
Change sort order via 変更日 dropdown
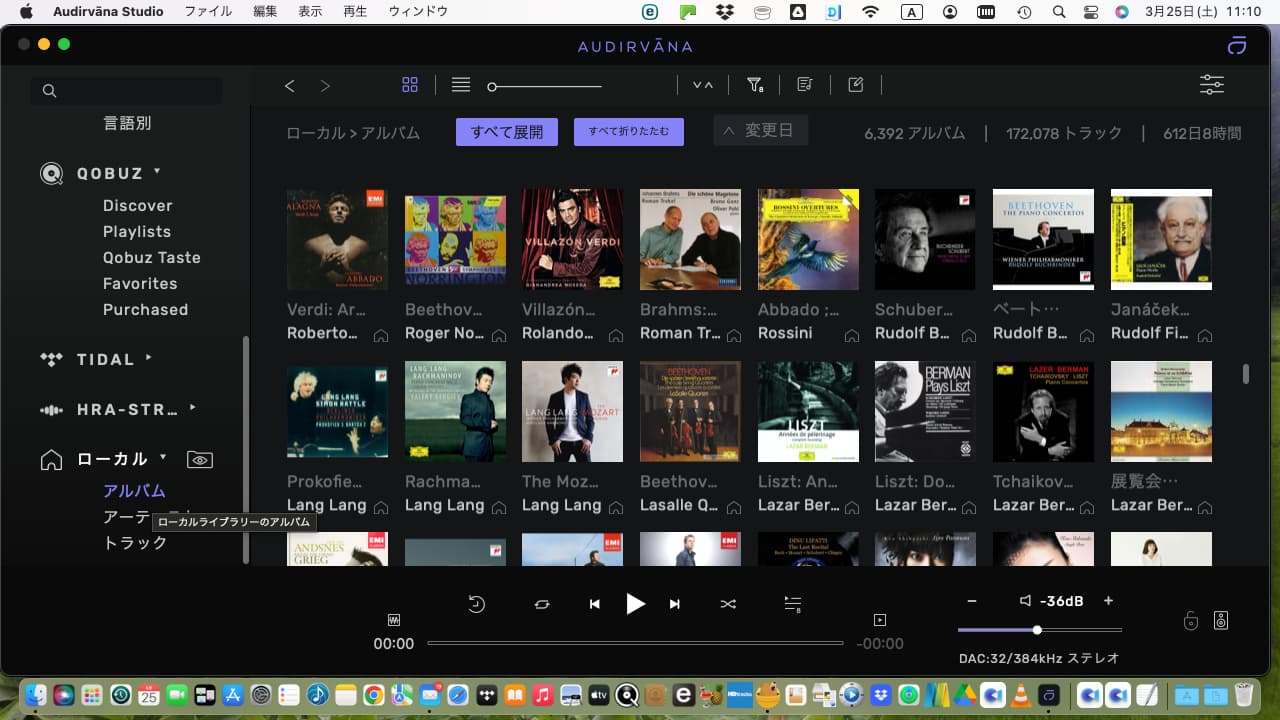pos(760,131)
